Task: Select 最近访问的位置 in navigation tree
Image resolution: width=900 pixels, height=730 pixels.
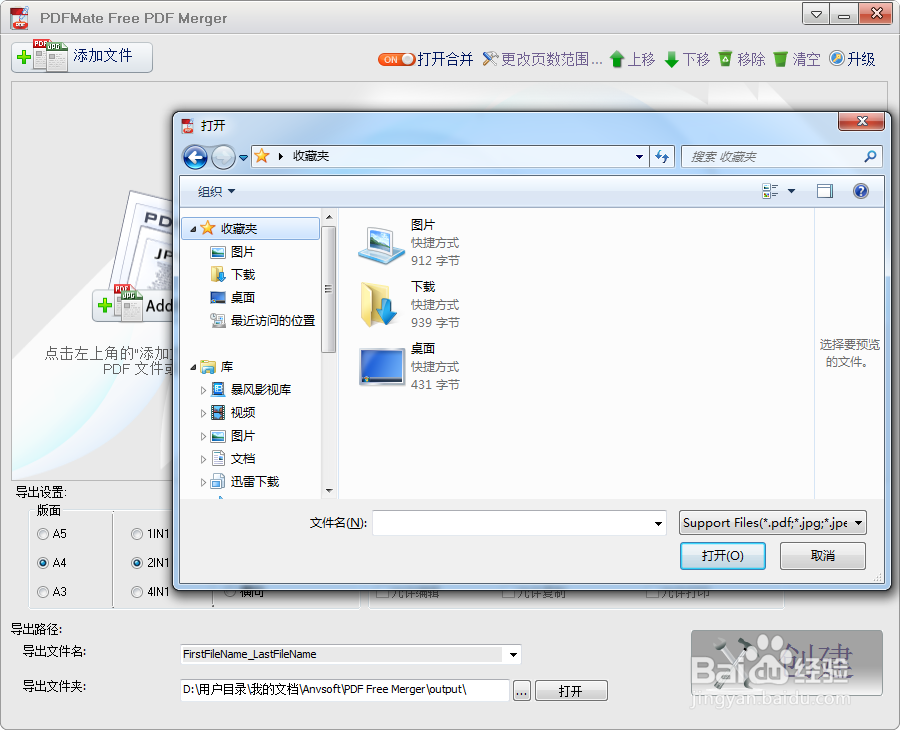Action: point(273,321)
